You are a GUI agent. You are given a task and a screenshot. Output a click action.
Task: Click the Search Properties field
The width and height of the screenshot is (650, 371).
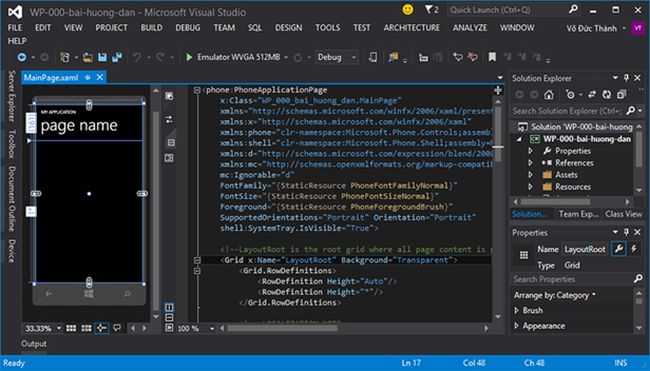(x=572, y=279)
